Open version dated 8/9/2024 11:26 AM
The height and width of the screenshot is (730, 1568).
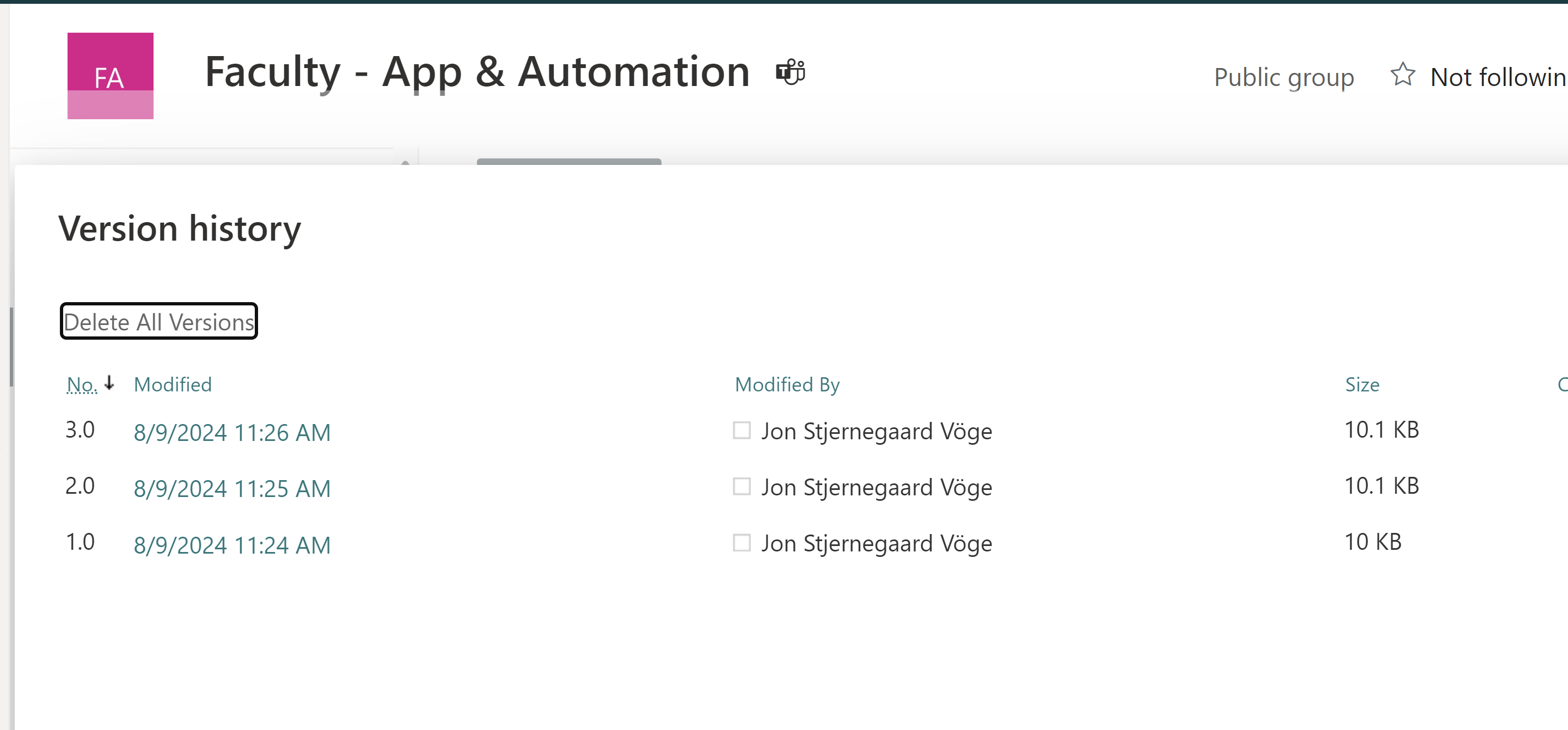point(232,432)
